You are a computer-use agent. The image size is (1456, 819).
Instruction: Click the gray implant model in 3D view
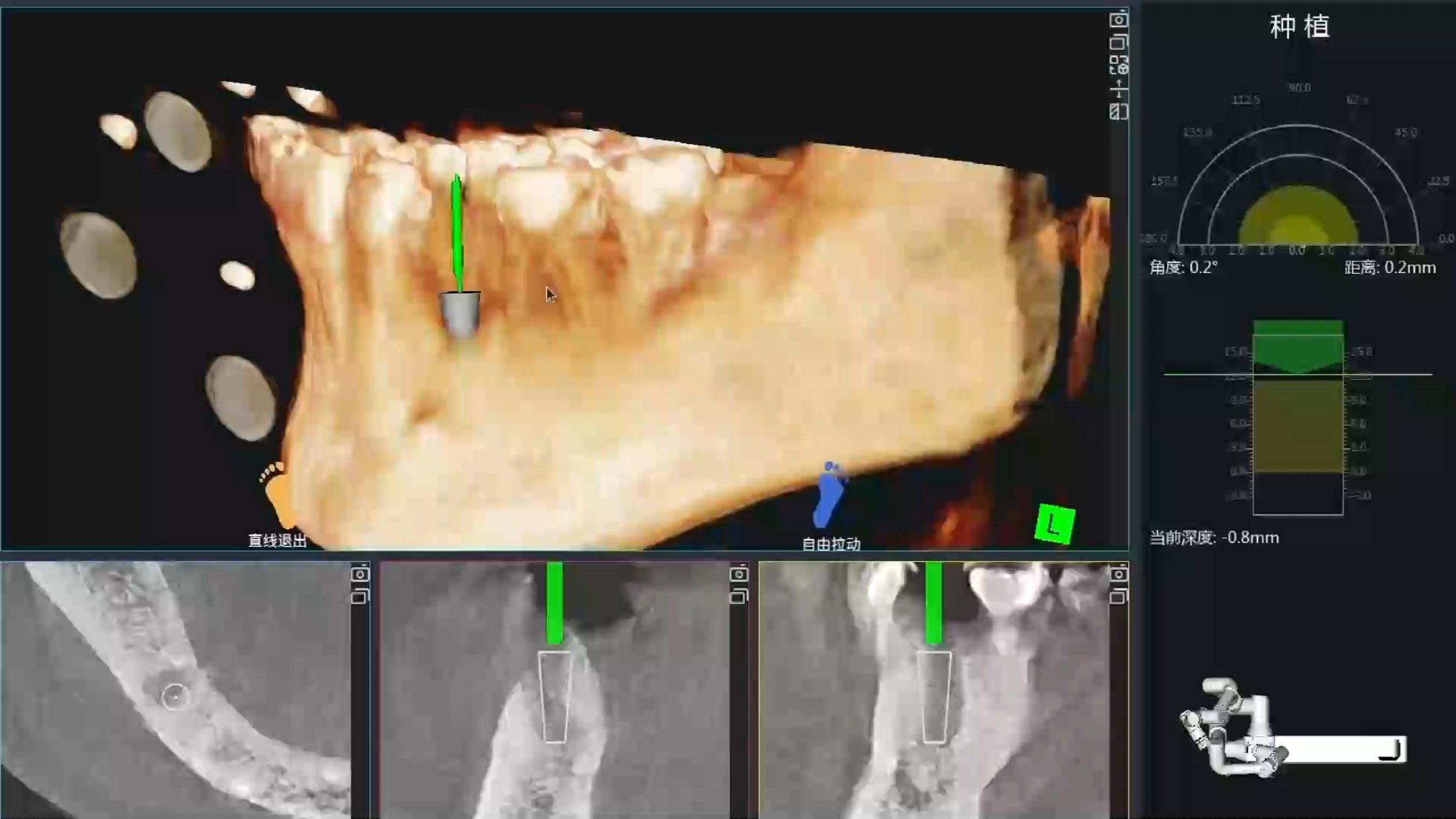tap(460, 314)
